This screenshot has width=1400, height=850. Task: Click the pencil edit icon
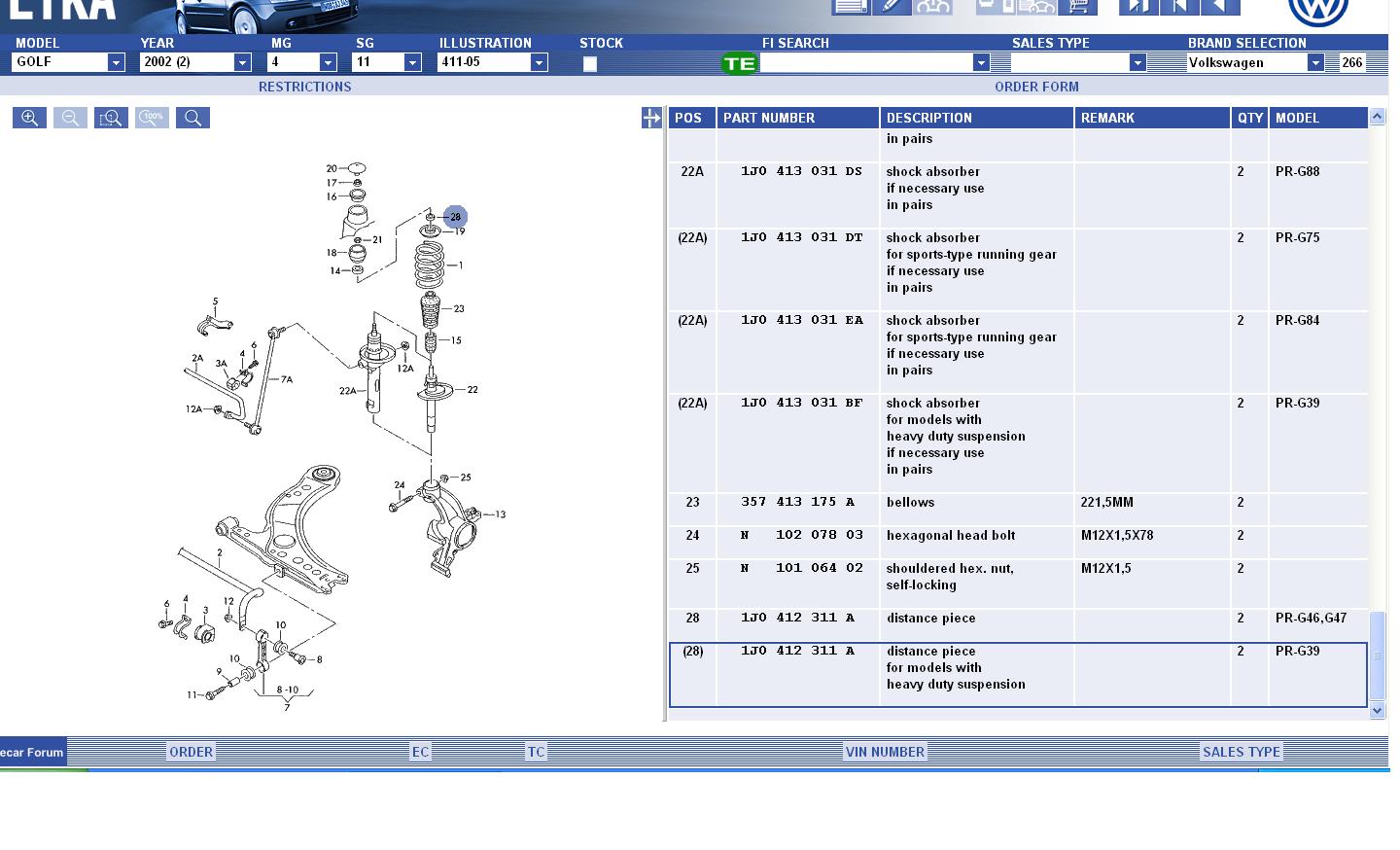point(892,7)
